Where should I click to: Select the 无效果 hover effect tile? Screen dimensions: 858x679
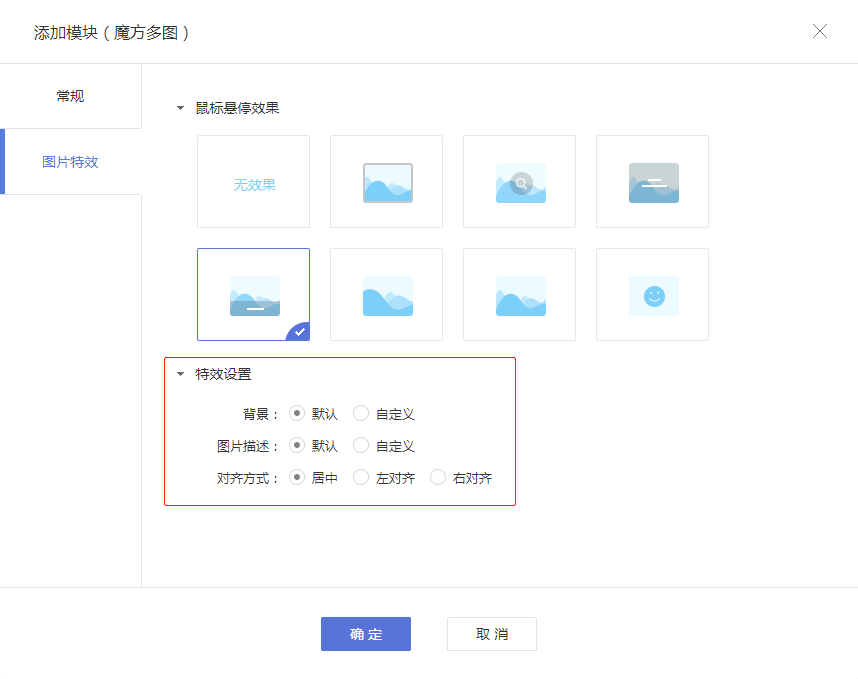pos(253,182)
